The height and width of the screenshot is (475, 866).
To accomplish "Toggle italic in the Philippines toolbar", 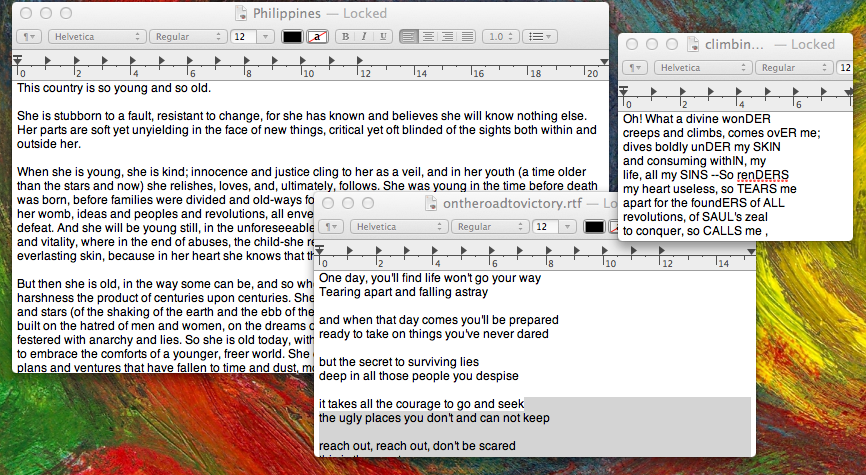I will [363, 37].
